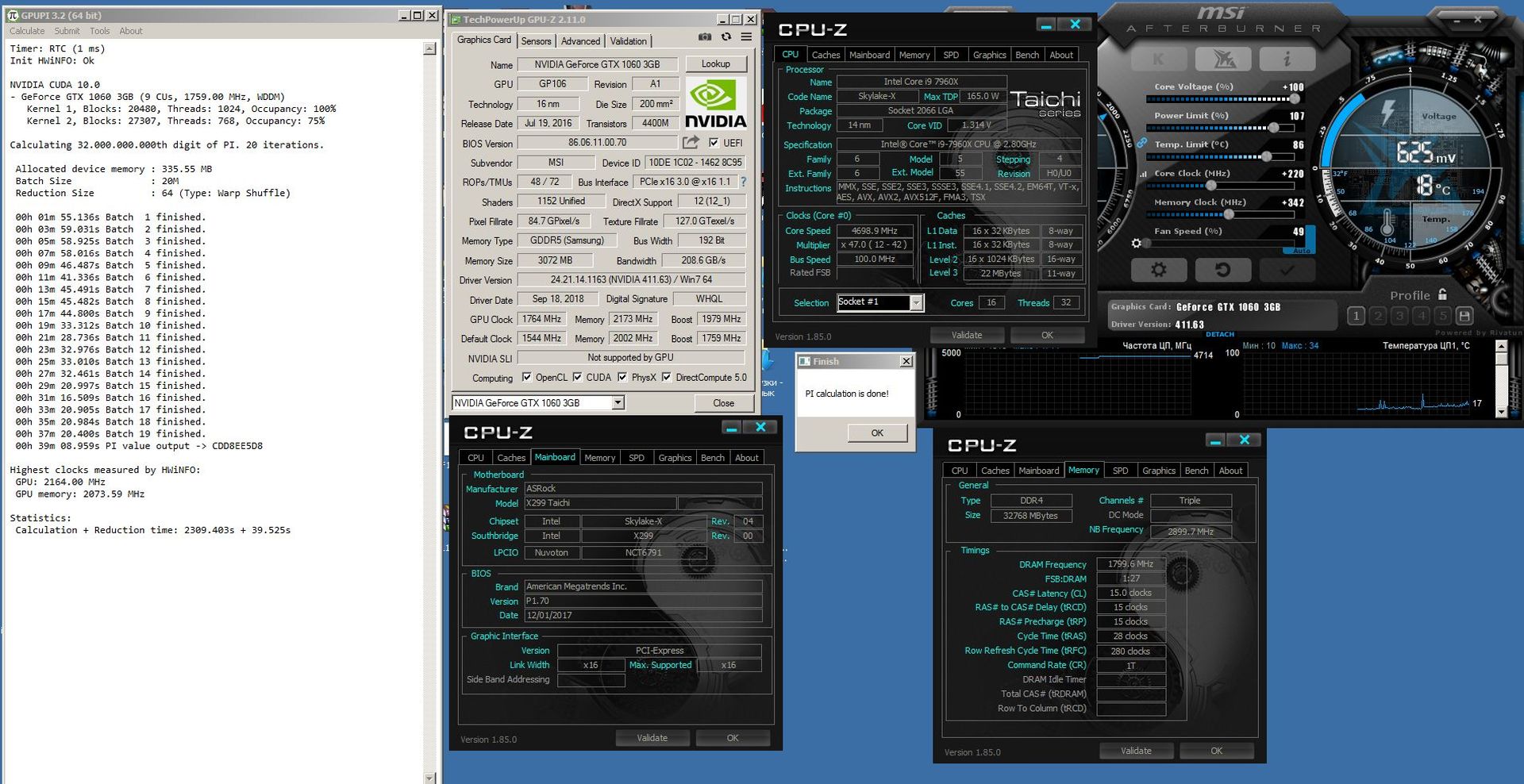Click the Afterburner DETACH label

tap(1220, 334)
